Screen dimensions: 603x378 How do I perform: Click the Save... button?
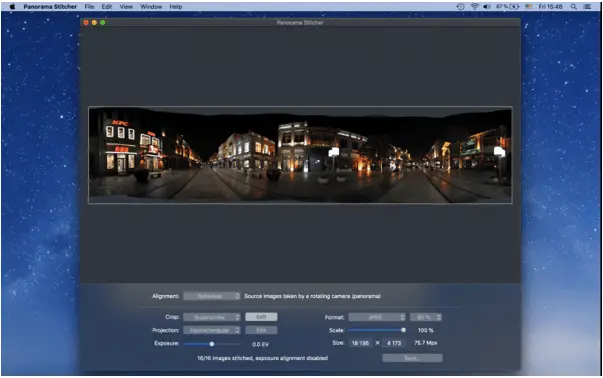[x=412, y=358]
